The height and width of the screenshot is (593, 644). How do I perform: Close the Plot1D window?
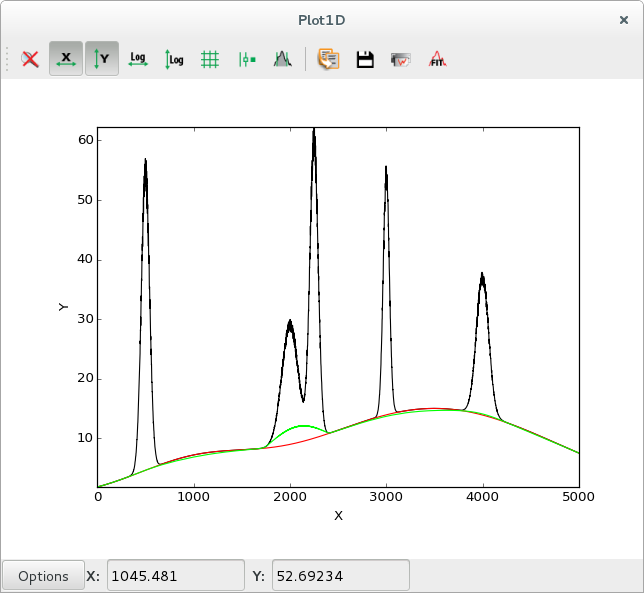pyautogui.click(x=624, y=19)
